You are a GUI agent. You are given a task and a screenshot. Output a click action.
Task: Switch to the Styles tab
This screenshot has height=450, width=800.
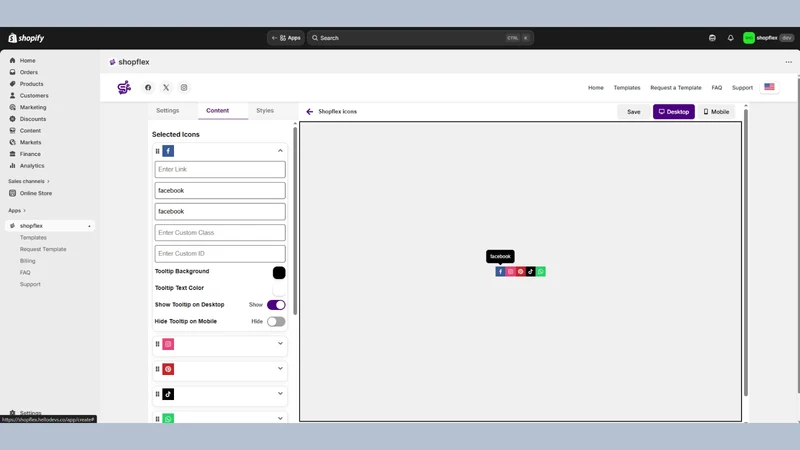coord(265,111)
